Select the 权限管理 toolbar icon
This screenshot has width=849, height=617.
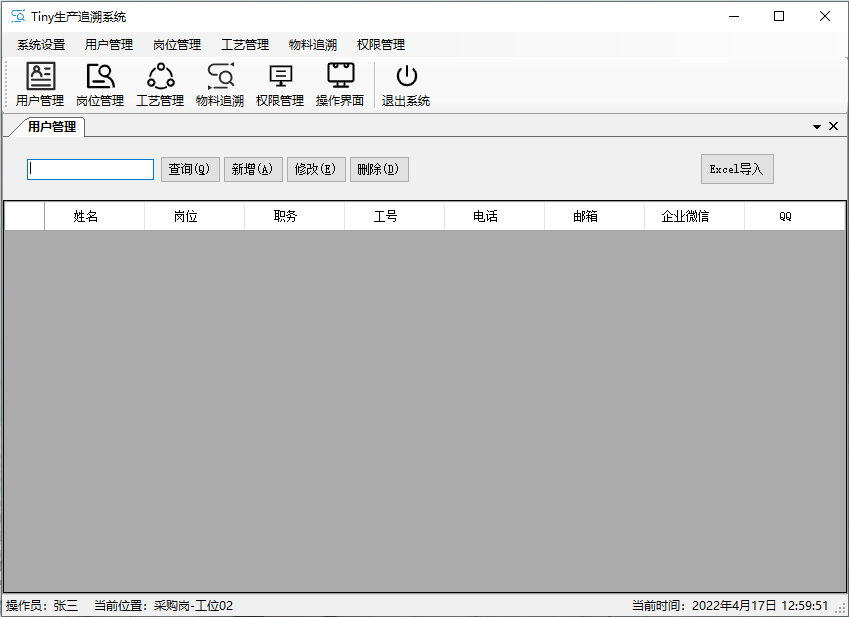point(280,84)
